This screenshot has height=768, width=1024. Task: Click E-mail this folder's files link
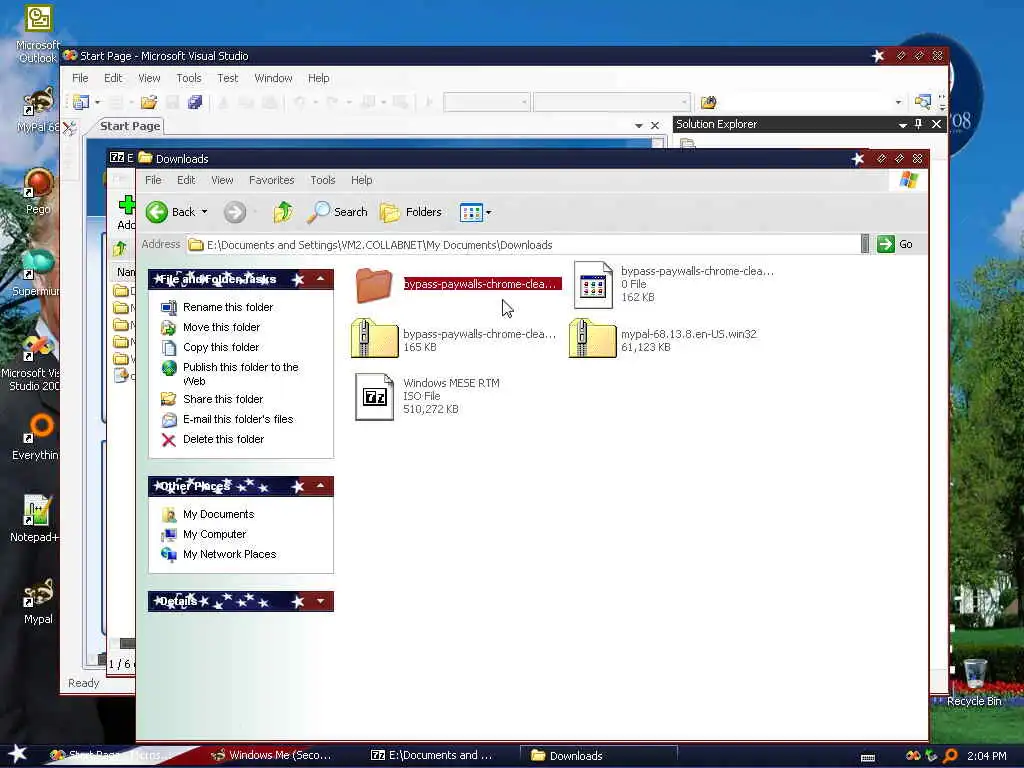[x=238, y=419]
